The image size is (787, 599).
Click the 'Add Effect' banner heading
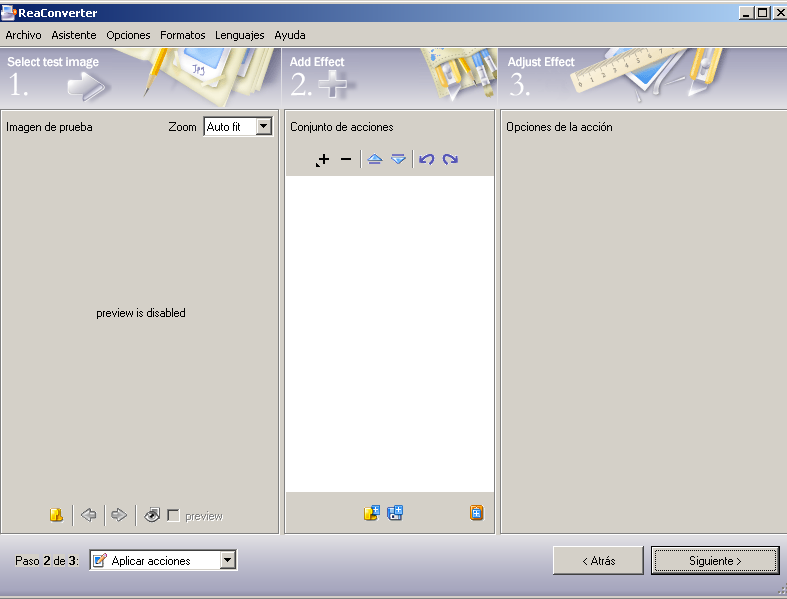tap(317, 62)
